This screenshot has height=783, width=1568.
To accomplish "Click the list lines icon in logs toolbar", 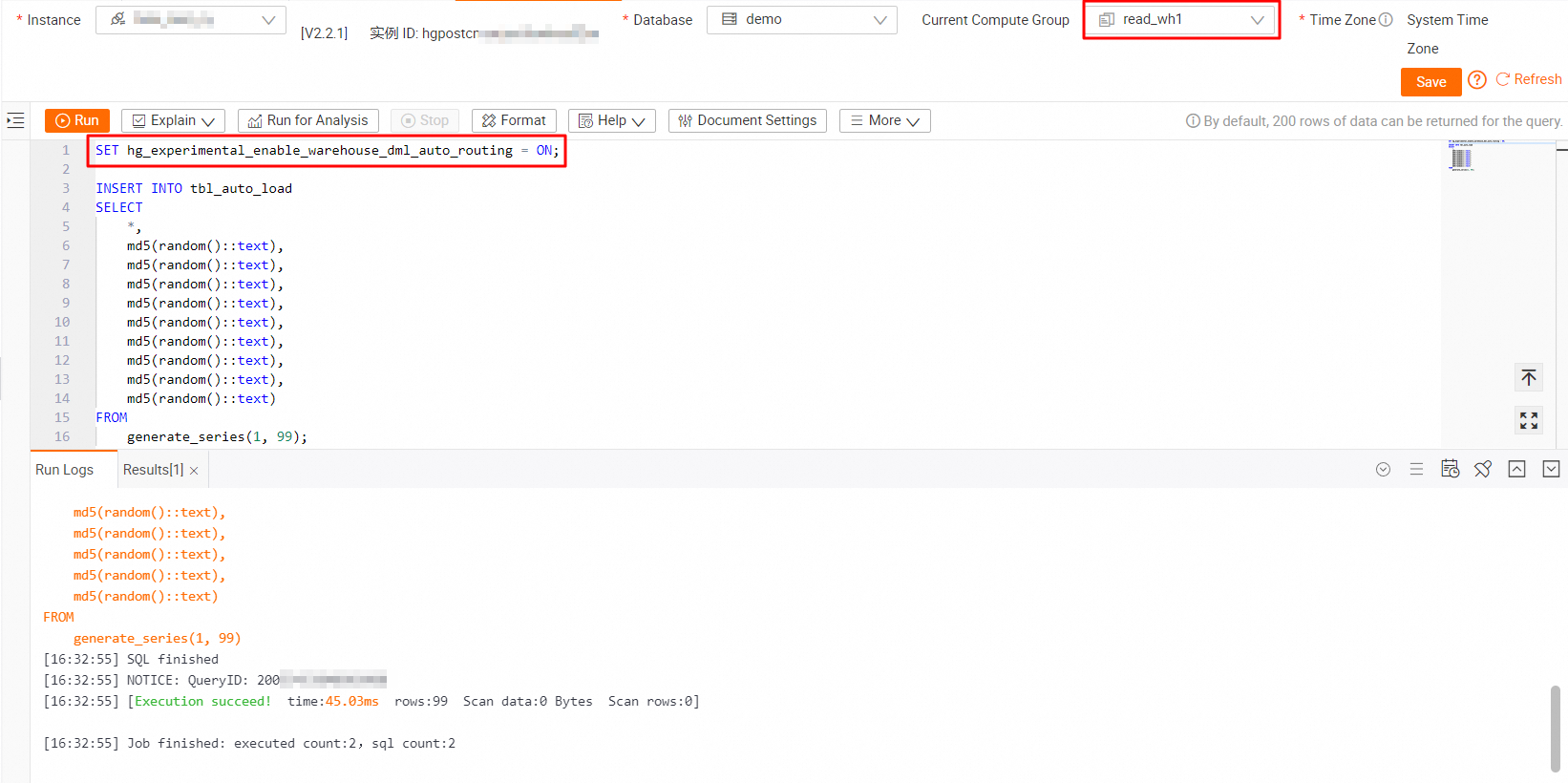I will pyautogui.click(x=1416, y=469).
